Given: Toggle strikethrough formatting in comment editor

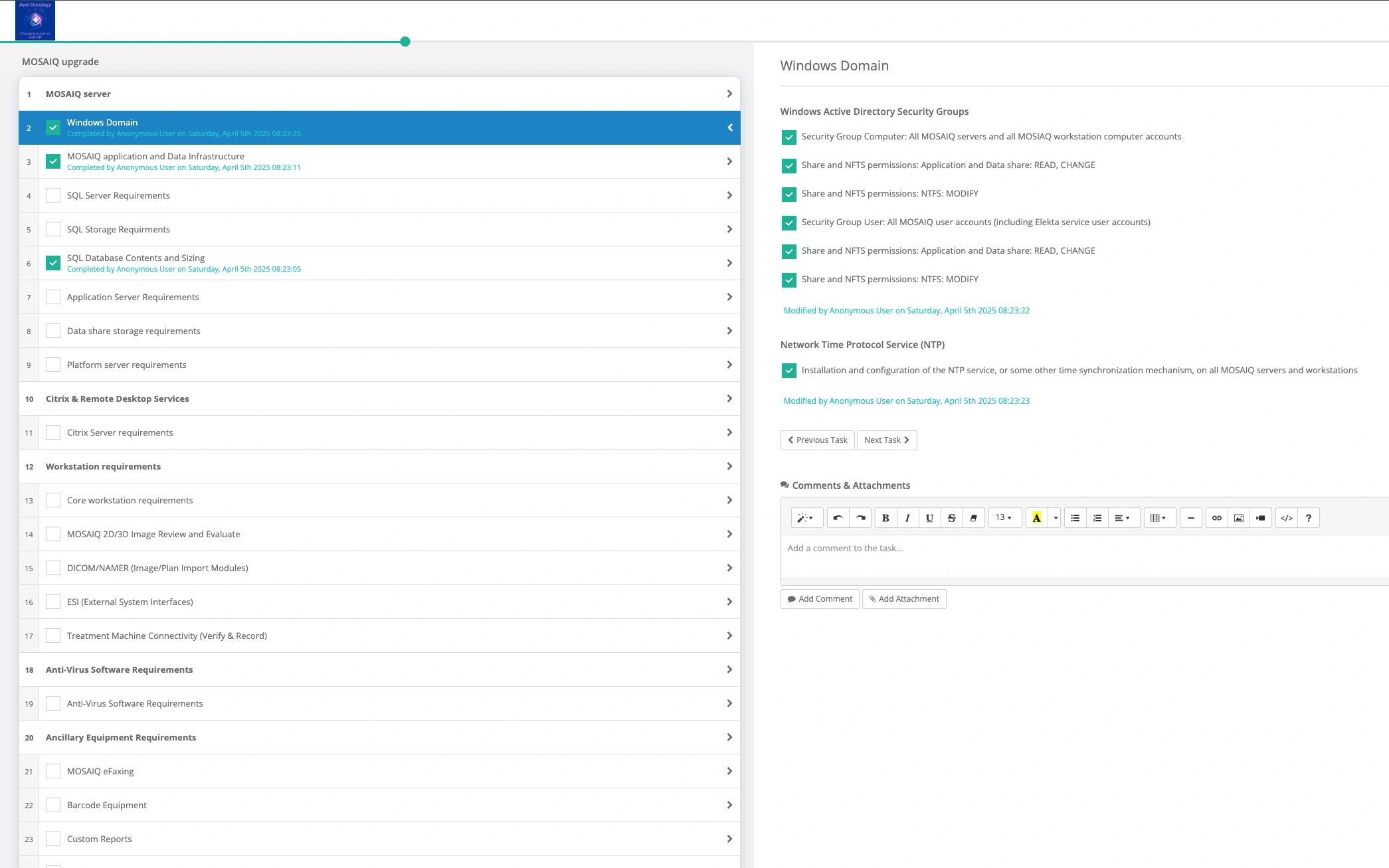Looking at the screenshot, I should click(951, 518).
